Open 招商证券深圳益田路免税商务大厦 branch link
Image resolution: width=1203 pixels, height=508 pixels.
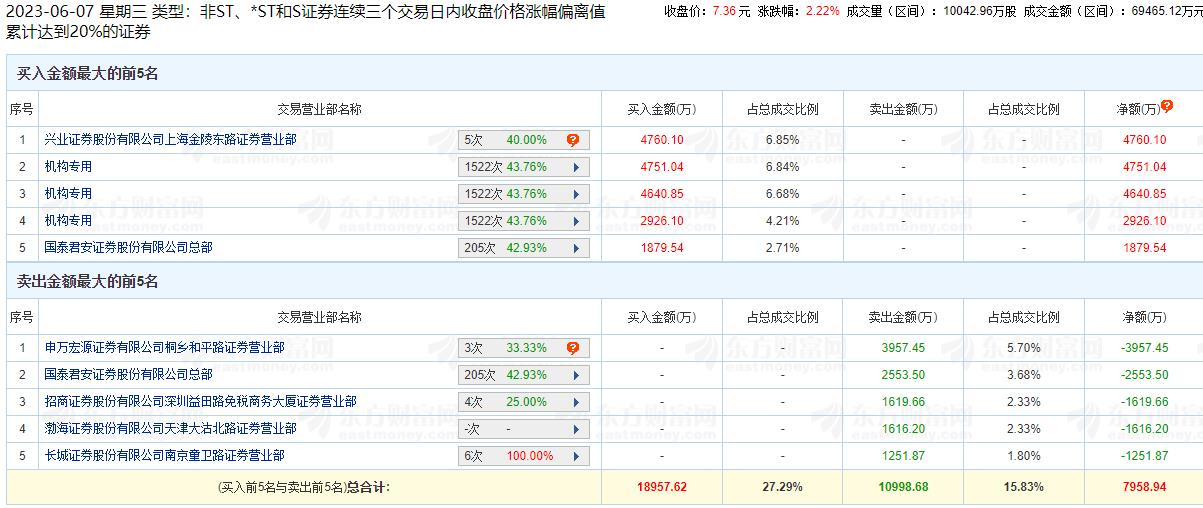(x=201, y=402)
